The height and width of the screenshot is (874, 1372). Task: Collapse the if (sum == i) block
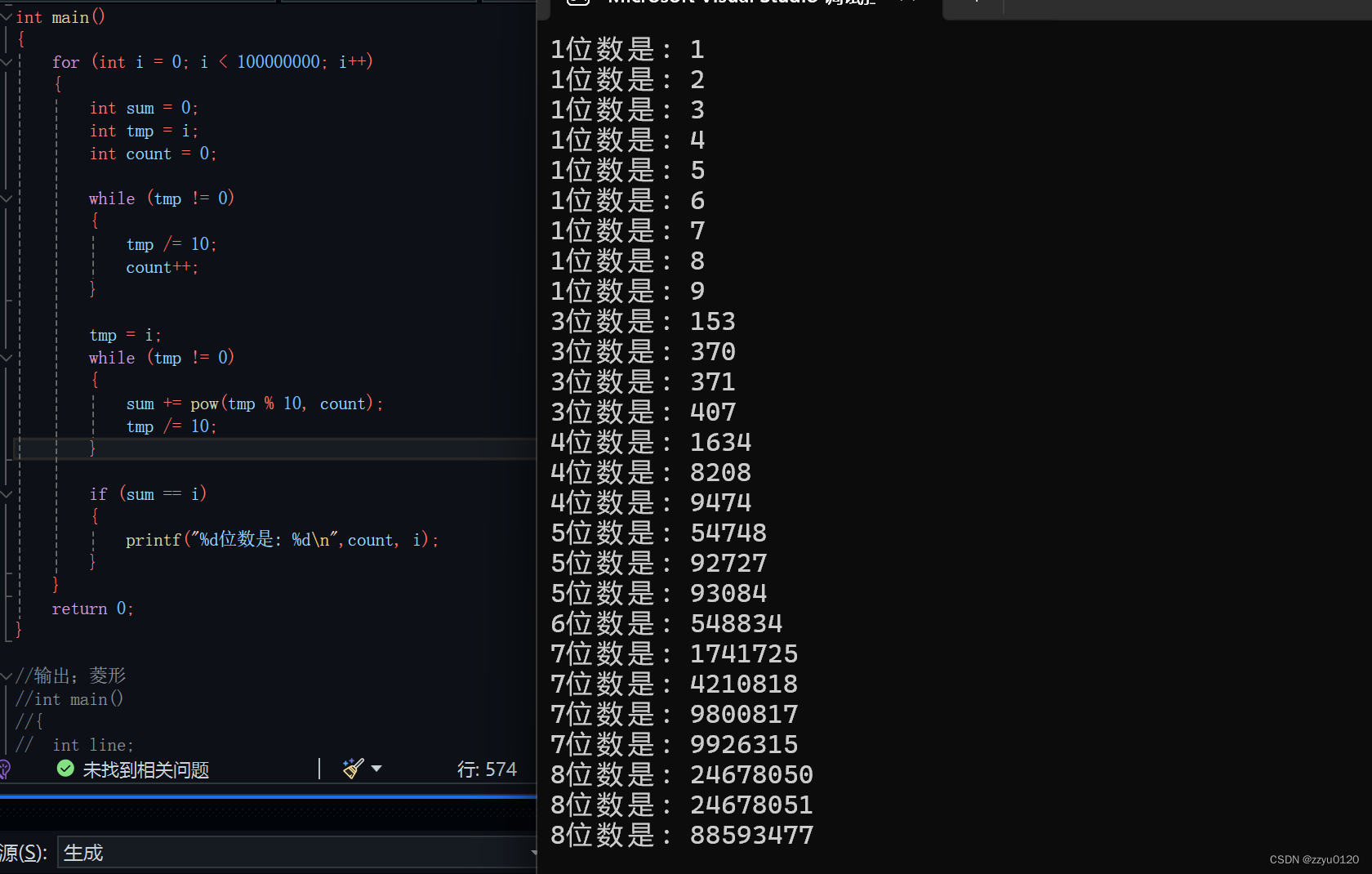click(7, 493)
